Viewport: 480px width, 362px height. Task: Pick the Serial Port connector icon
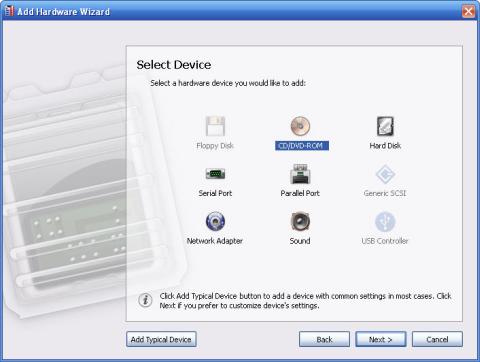pos(215,174)
